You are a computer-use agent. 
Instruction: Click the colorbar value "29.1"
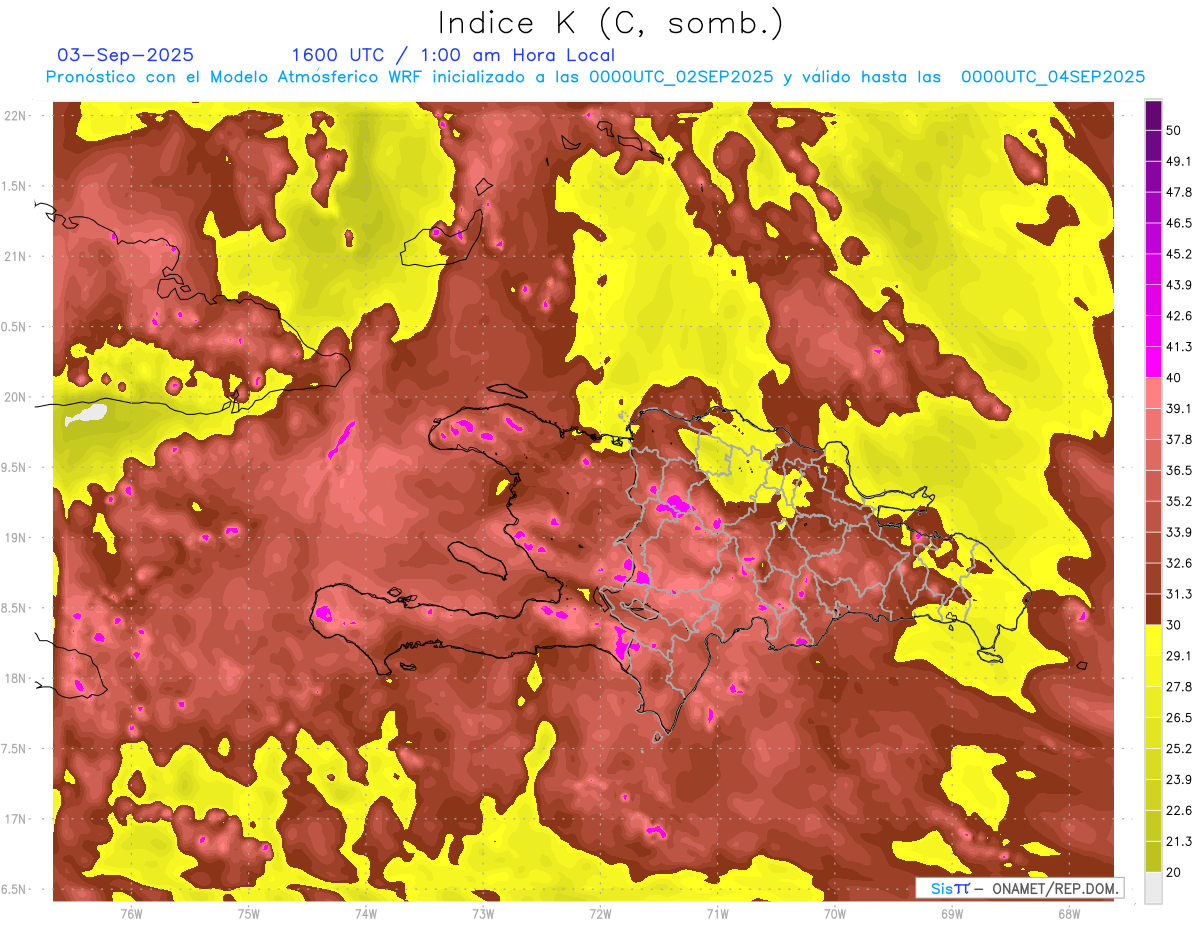point(1178,656)
